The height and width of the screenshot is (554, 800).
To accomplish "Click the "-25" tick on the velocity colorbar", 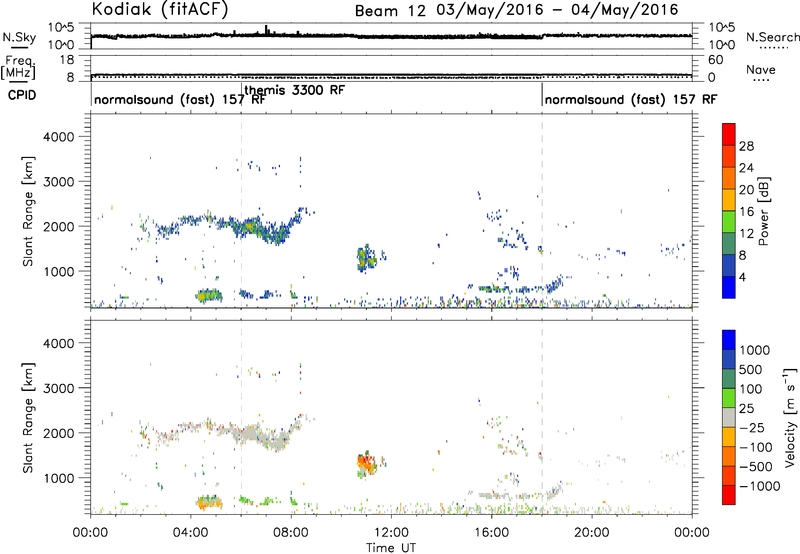I will (x=754, y=427).
